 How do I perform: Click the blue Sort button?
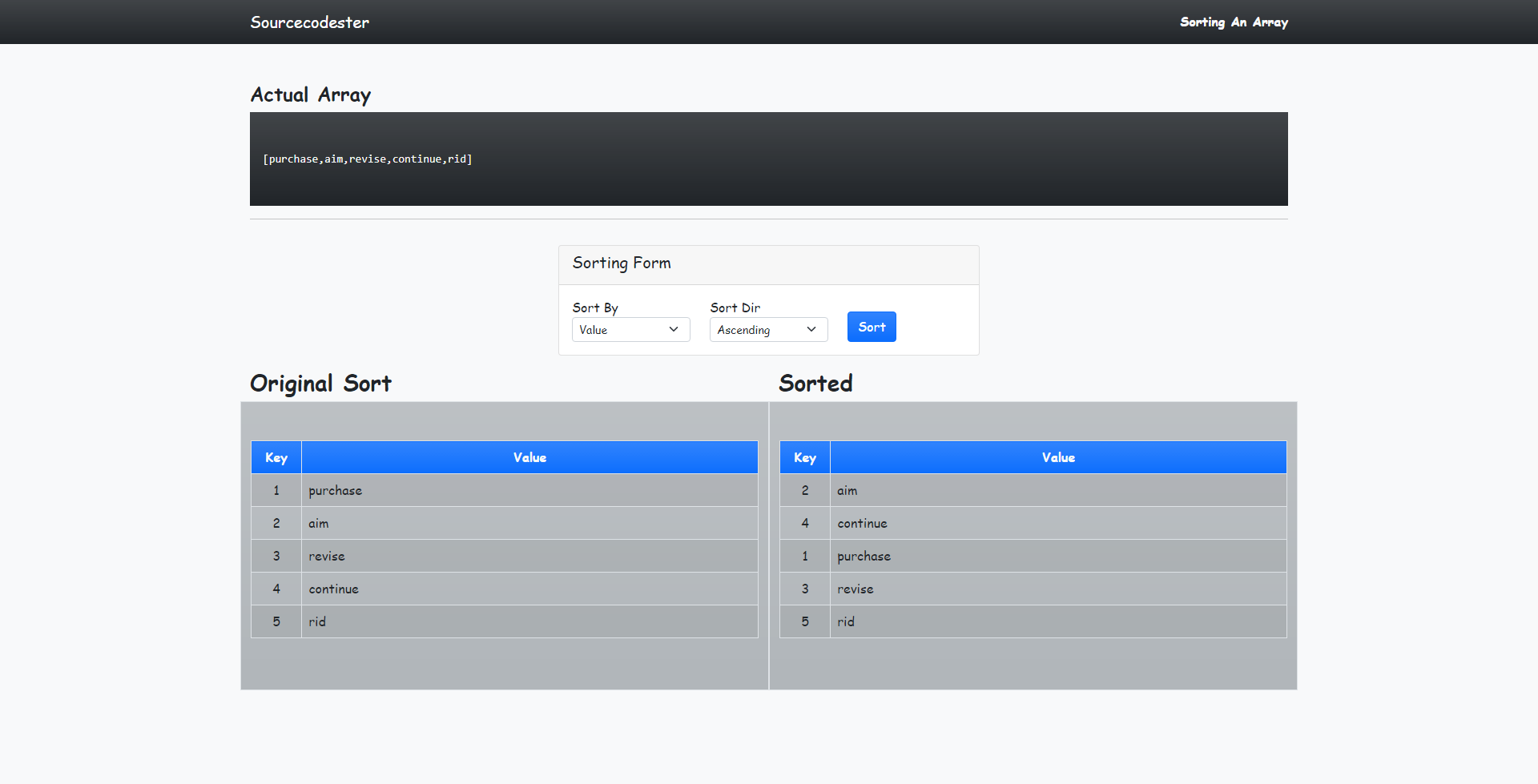(871, 326)
